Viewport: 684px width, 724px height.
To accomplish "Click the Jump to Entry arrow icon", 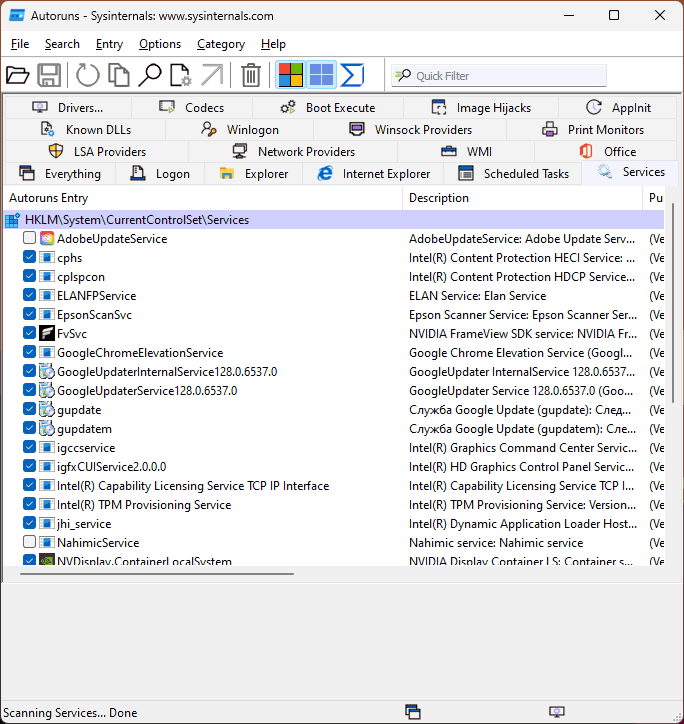I will tap(212, 75).
